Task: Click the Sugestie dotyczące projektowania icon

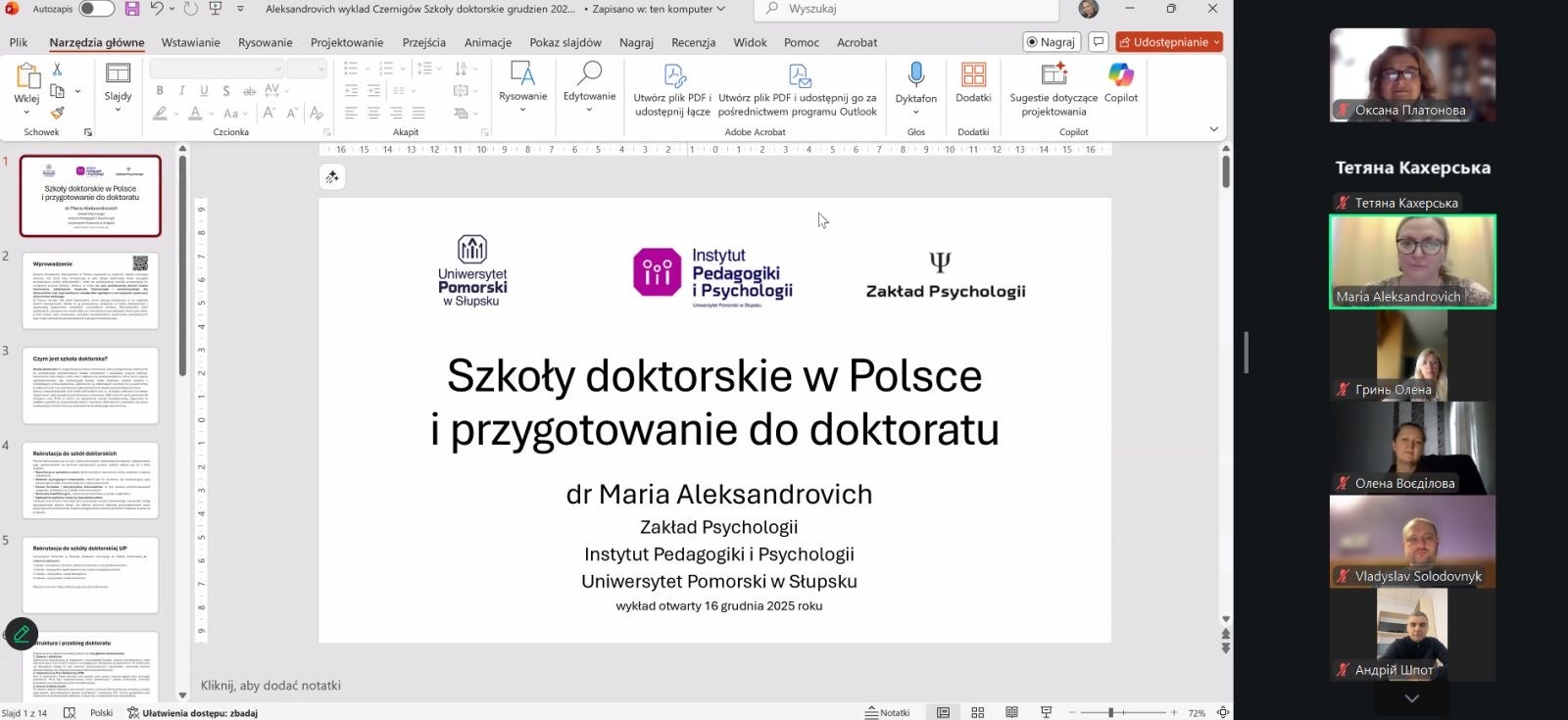Action: point(1053,75)
